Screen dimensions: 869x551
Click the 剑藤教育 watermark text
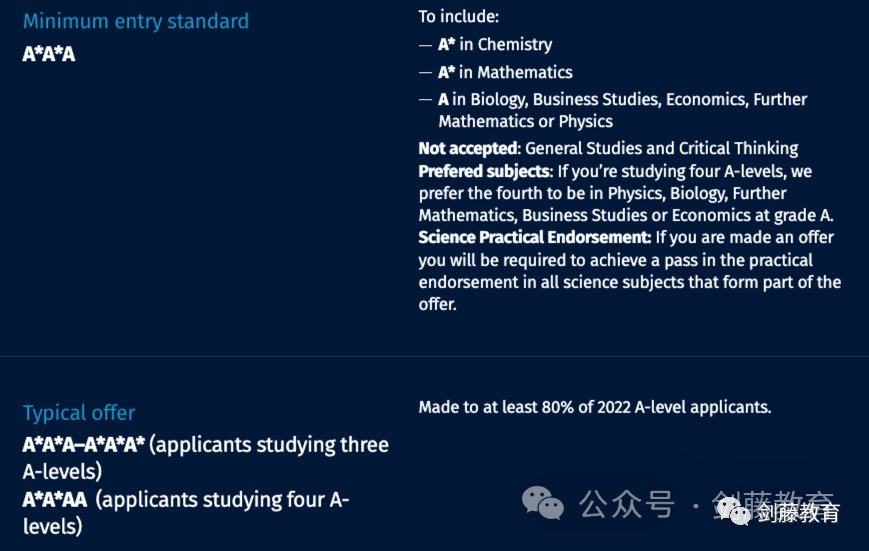click(798, 513)
